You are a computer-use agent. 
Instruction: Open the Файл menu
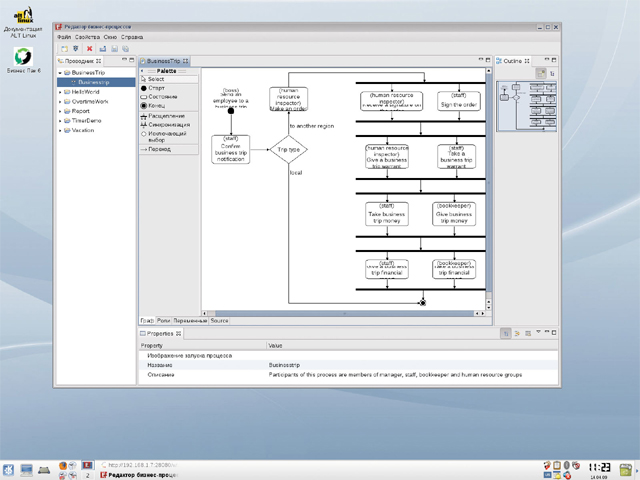pos(64,37)
